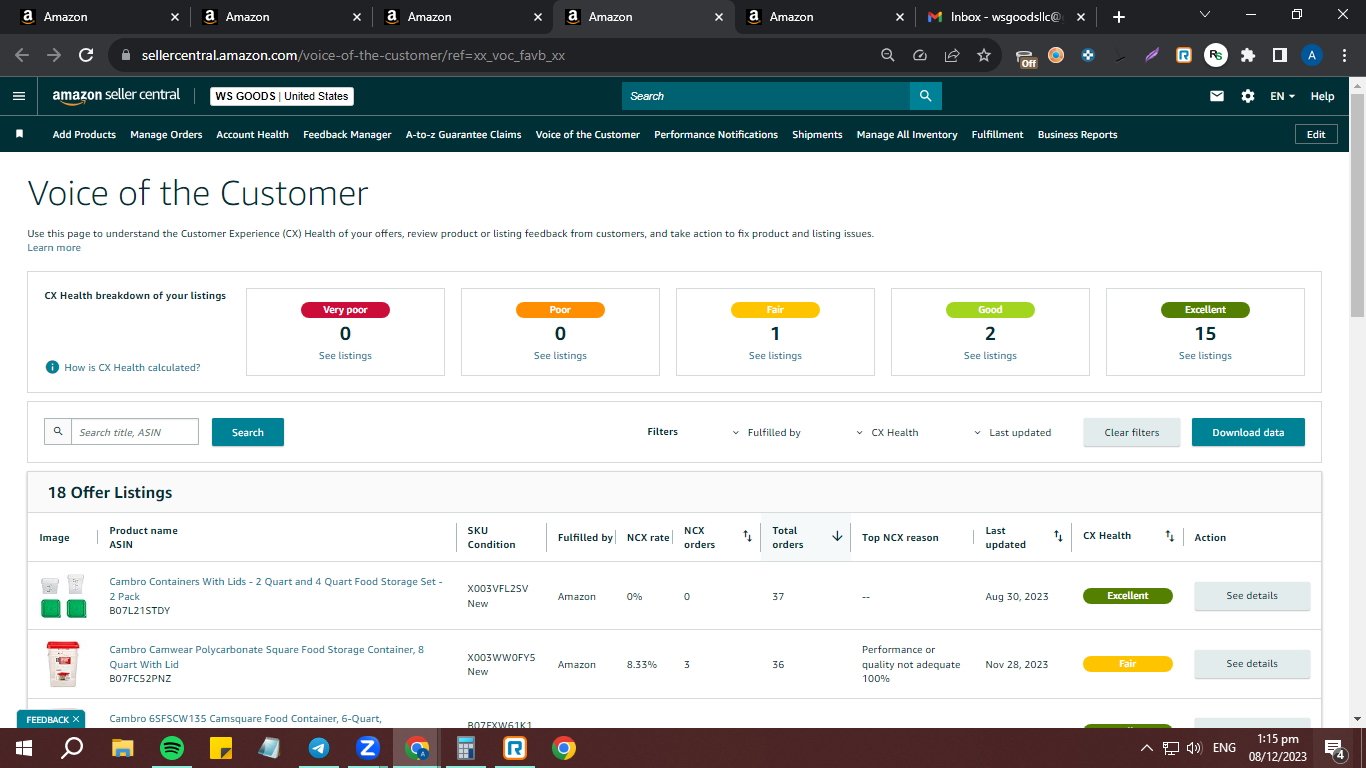Open the Chrome profile avatar A
Screen dimensions: 1366x768
pyautogui.click(x=1312, y=55)
